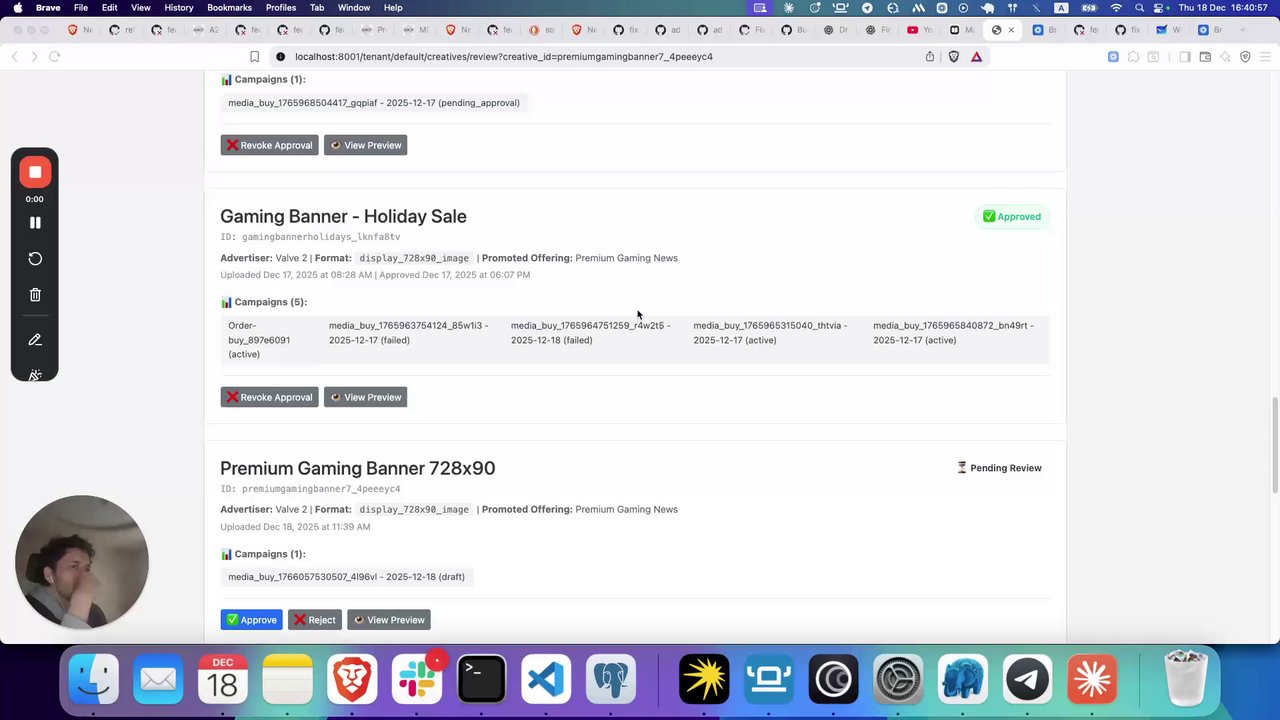Image resolution: width=1280 pixels, height=720 pixels.
Task: Click the webcam bubble thumbnail
Action: tap(82, 562)
